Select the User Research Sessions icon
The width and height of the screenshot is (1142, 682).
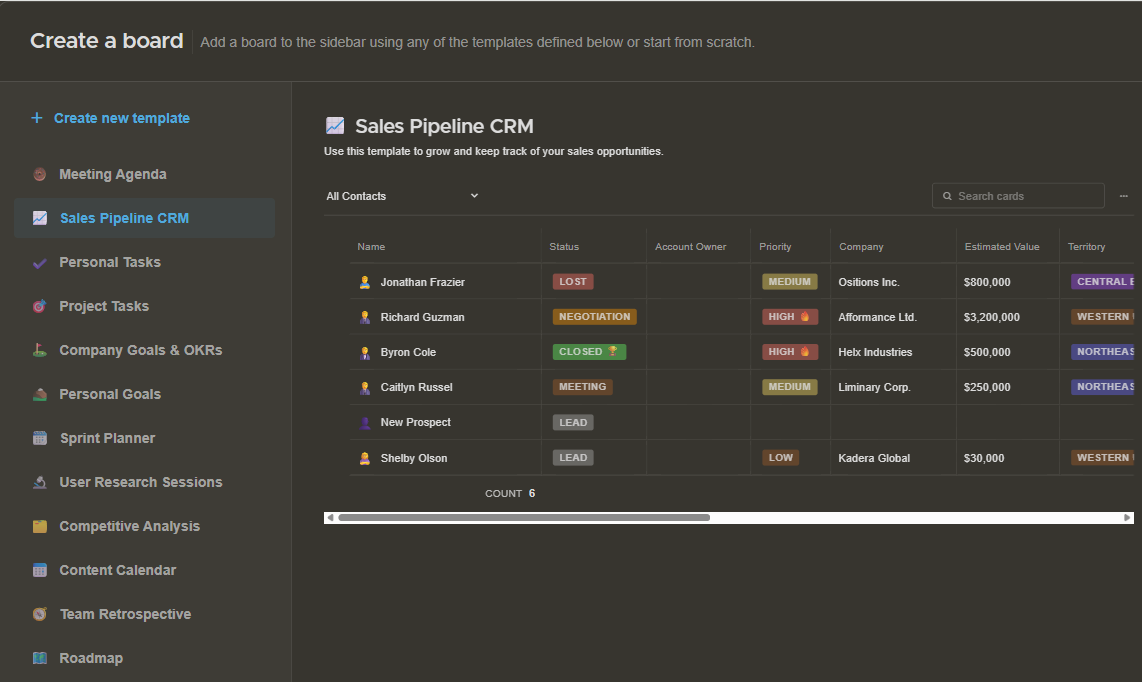click(39, 482)
